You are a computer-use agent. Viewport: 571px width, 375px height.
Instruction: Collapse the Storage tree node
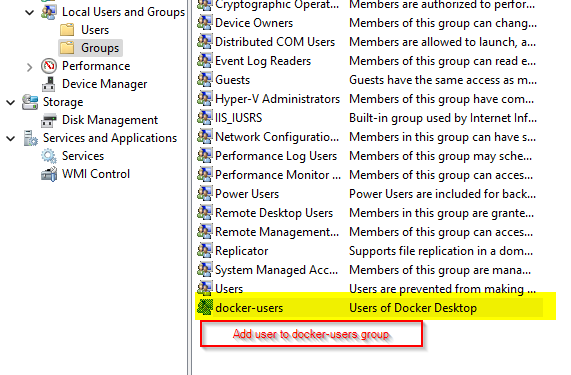(11, 103)
